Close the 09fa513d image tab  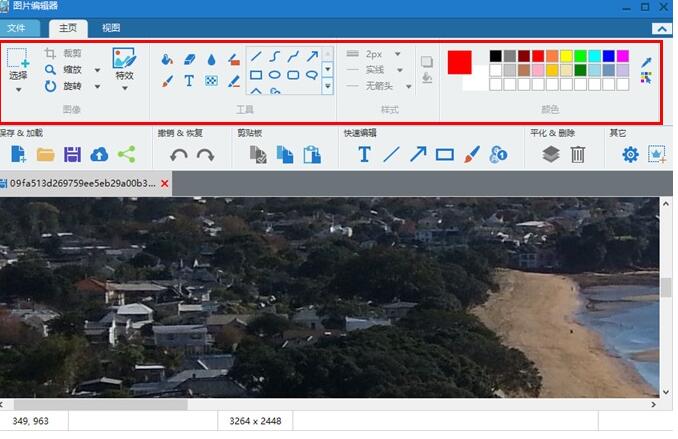tap(165, 184)
